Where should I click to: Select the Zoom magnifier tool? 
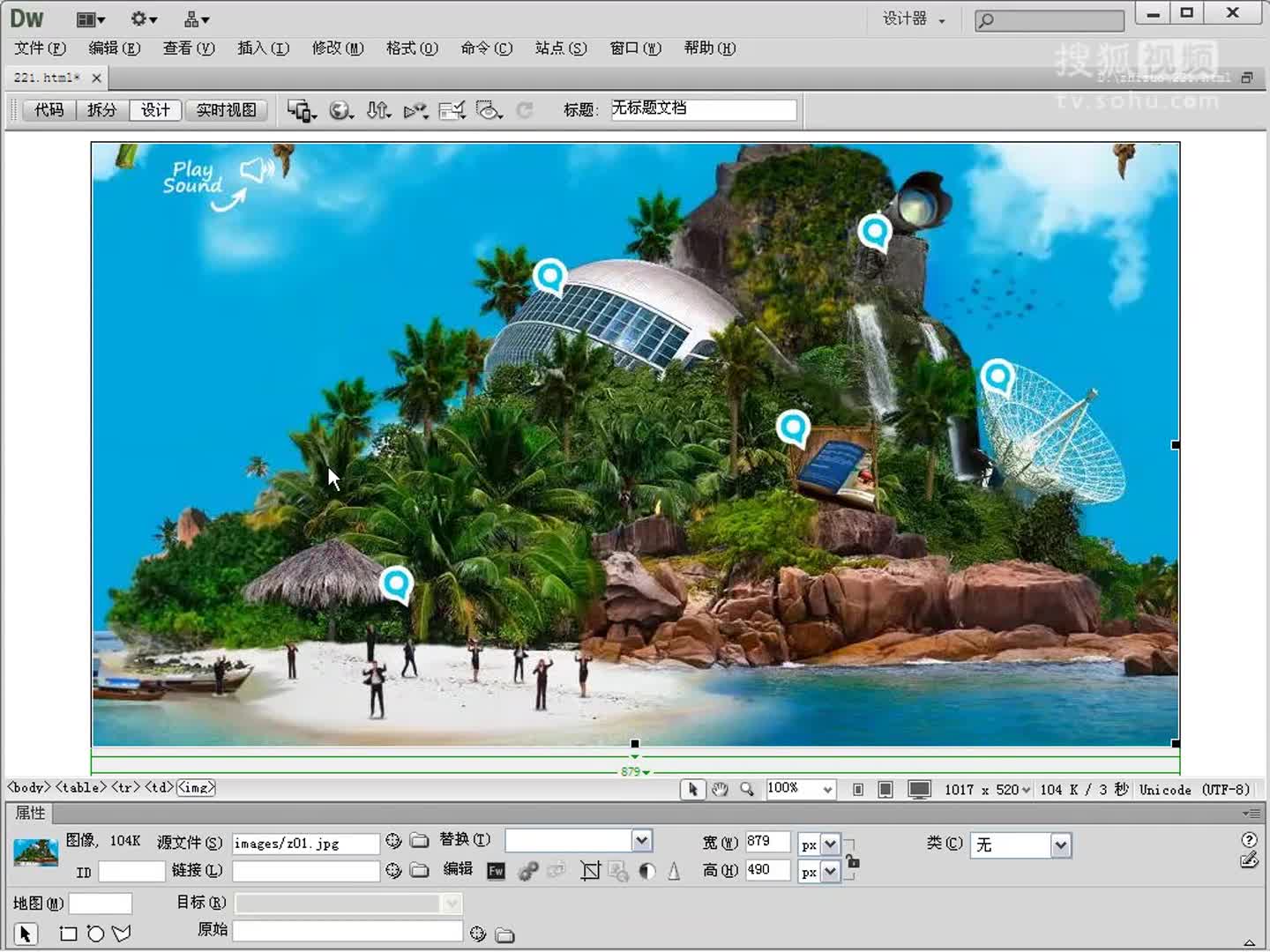(x=747, y=789)
